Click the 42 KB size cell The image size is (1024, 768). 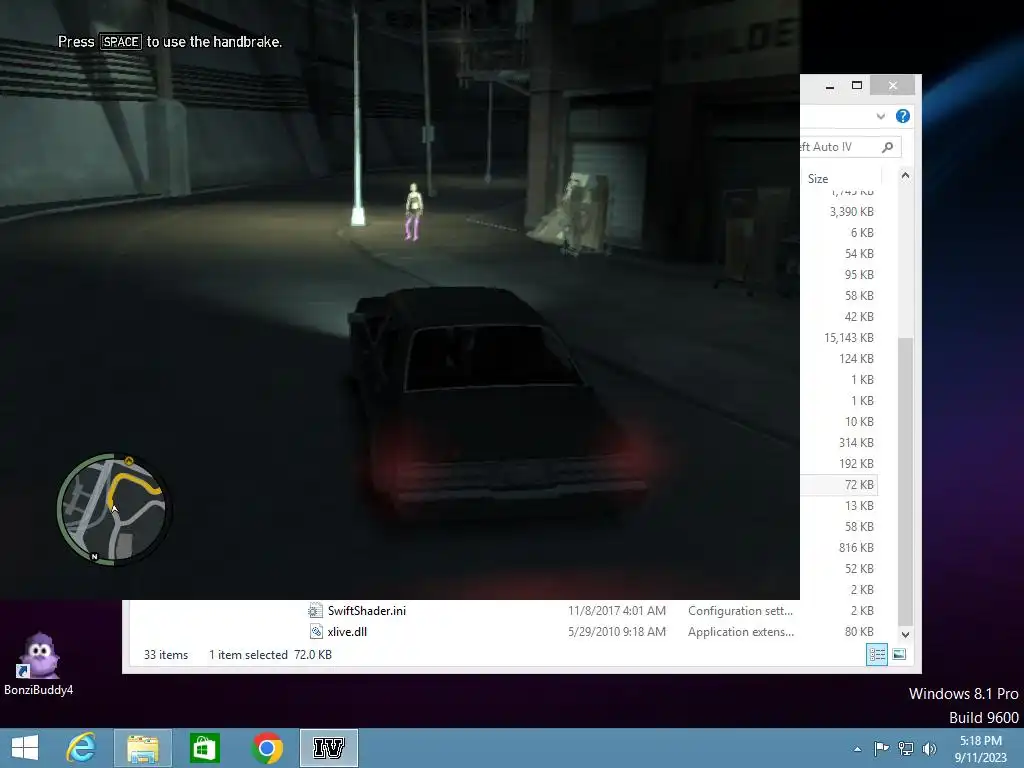point(859,317)
